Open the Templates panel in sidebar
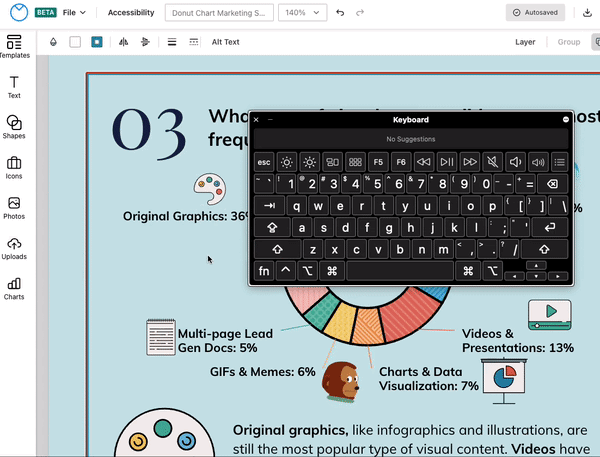Screen dimensions: 600x457 click(x=14, y=46)
